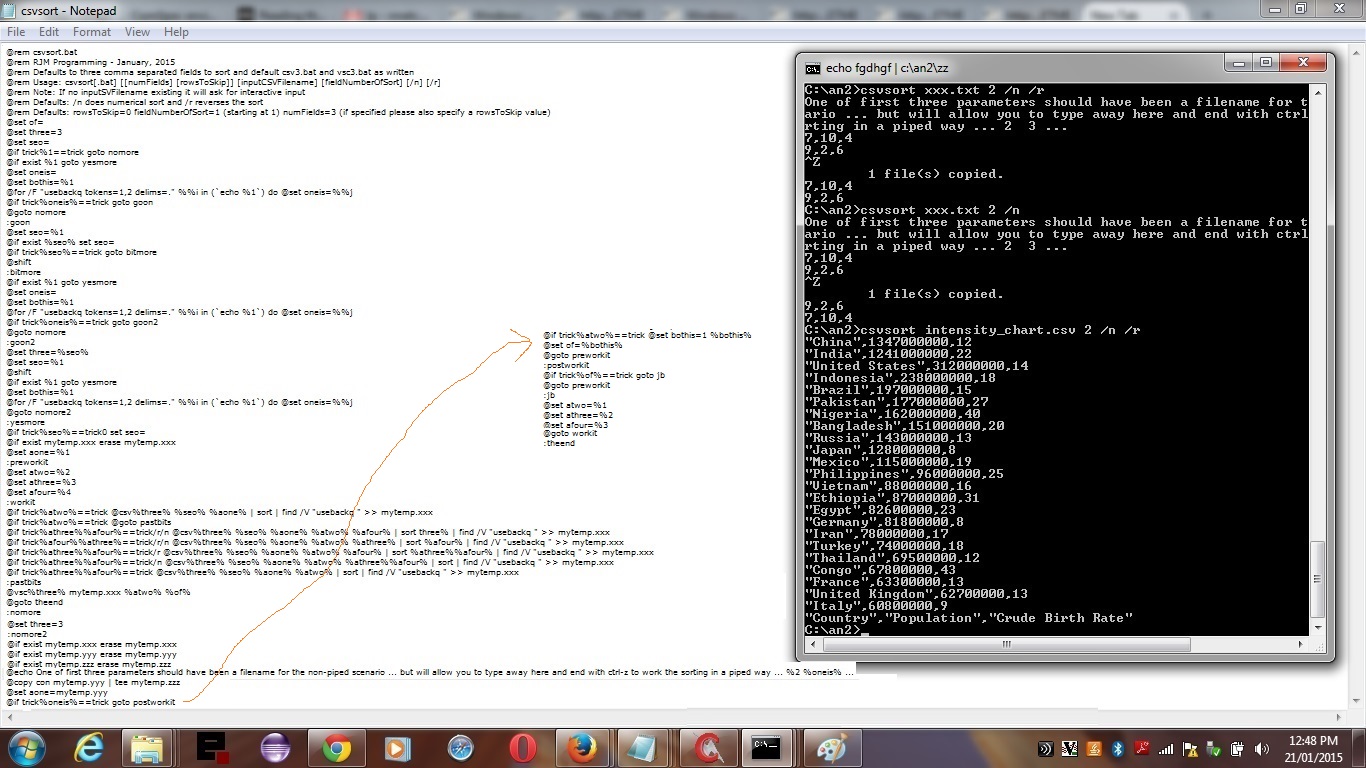Click the '@goto theend' line below pastbits
The image size is (1366, 768).
[x=34, y=602]
